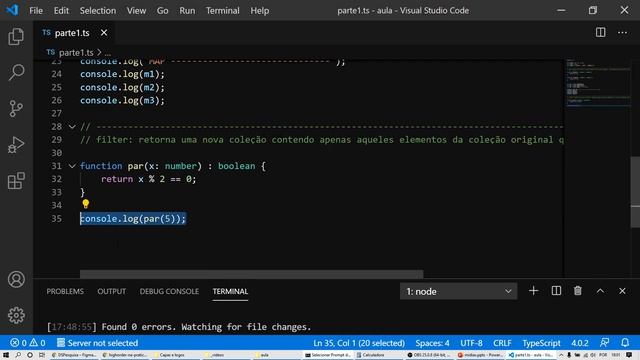Open the Extensions view

[x=16, y=181]
